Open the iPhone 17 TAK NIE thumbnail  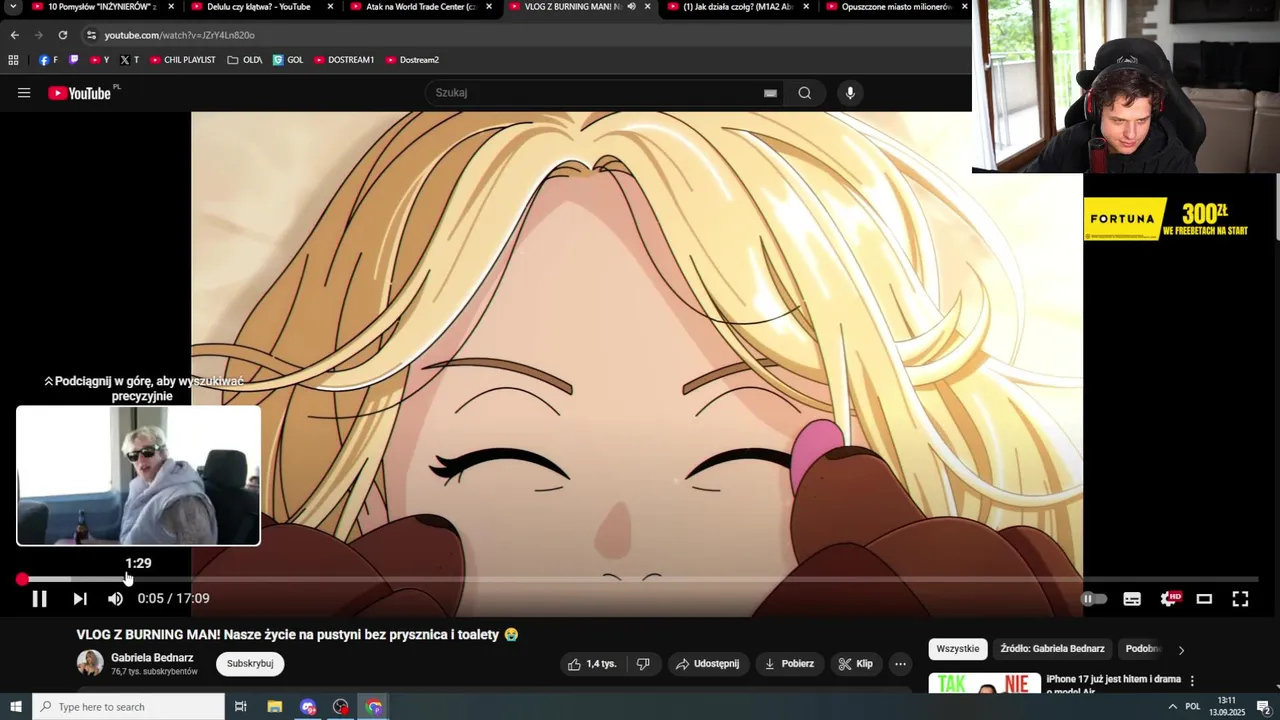pos(985,683)
